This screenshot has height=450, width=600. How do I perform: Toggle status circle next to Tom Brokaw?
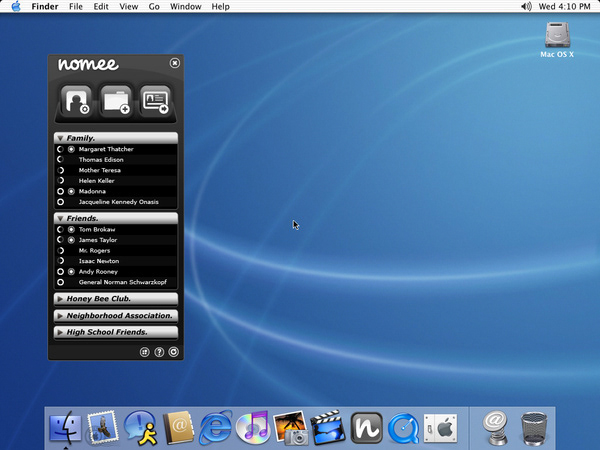(x=60, y=230)
